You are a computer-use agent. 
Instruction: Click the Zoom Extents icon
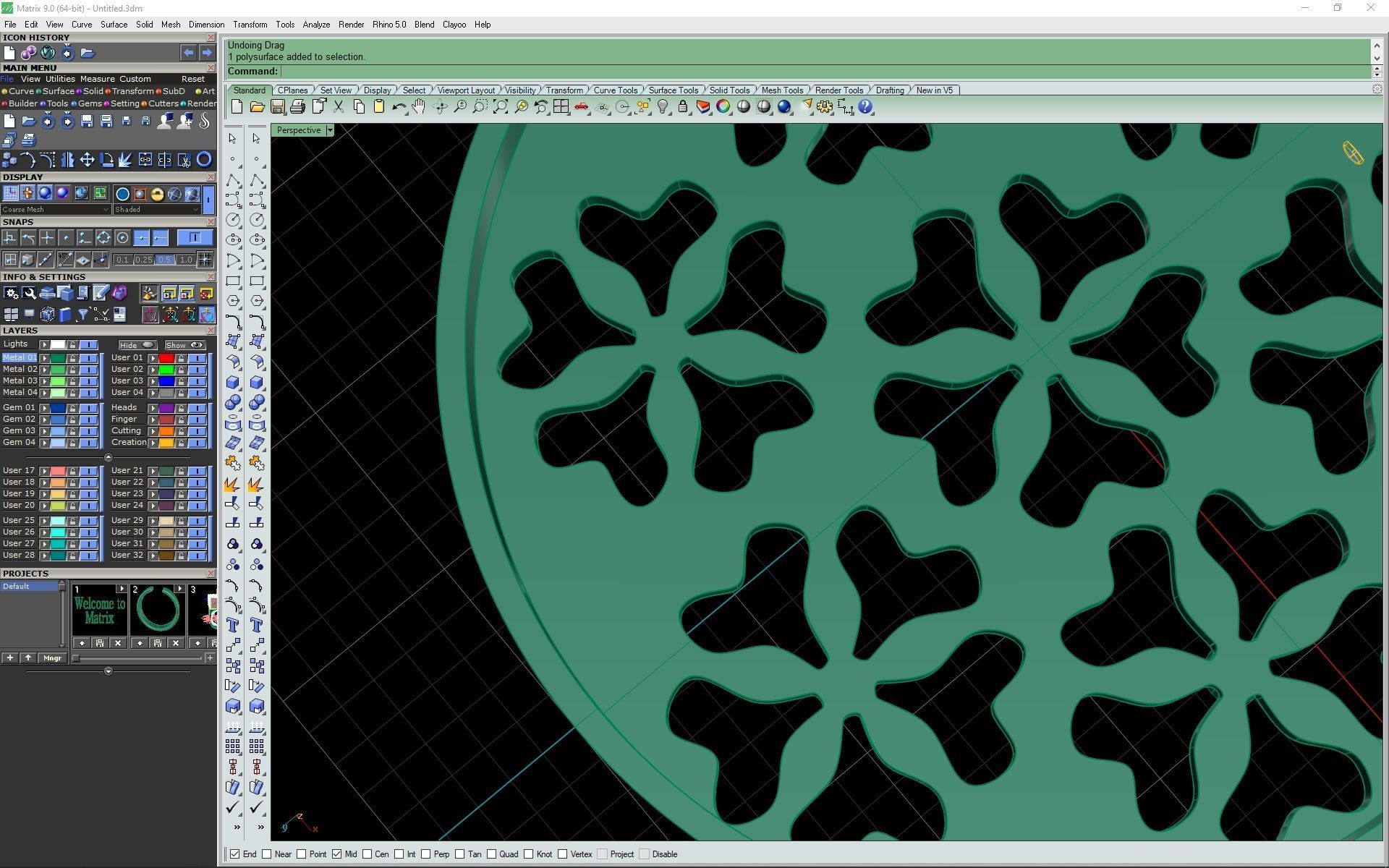500,107
